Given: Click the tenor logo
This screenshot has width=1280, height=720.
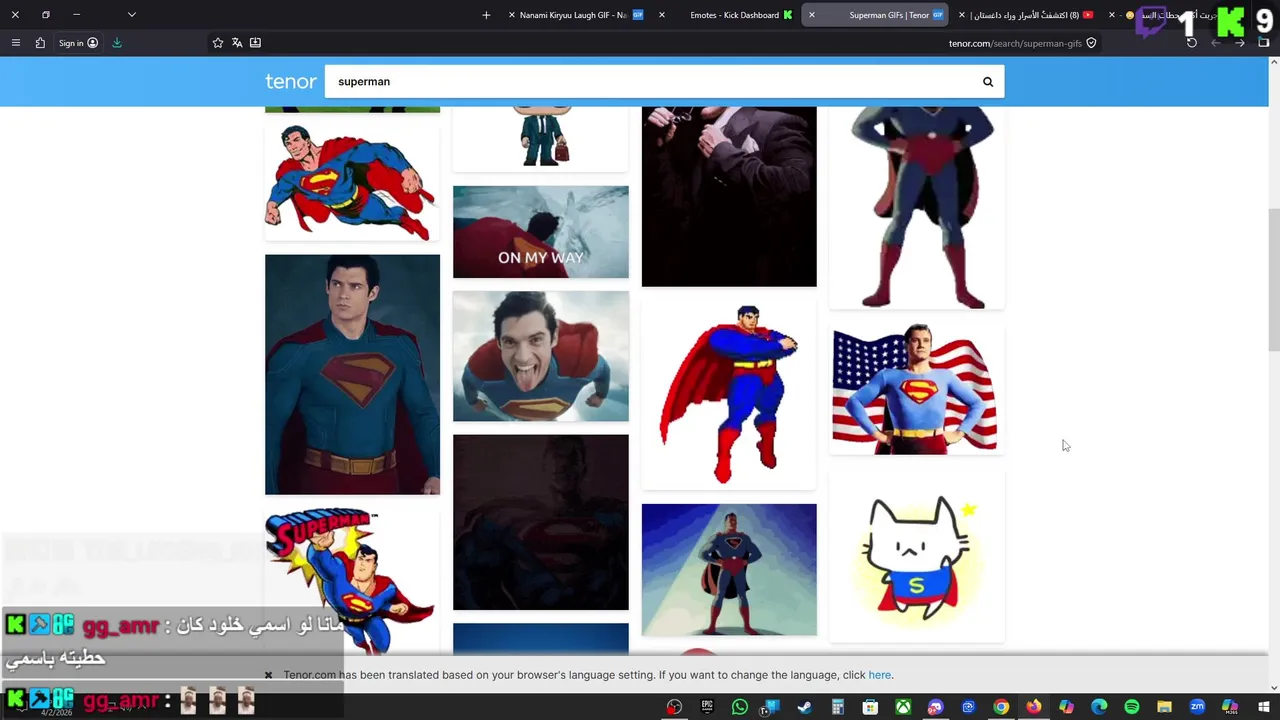Looking at the screenshot, I should tap(291, 82).
